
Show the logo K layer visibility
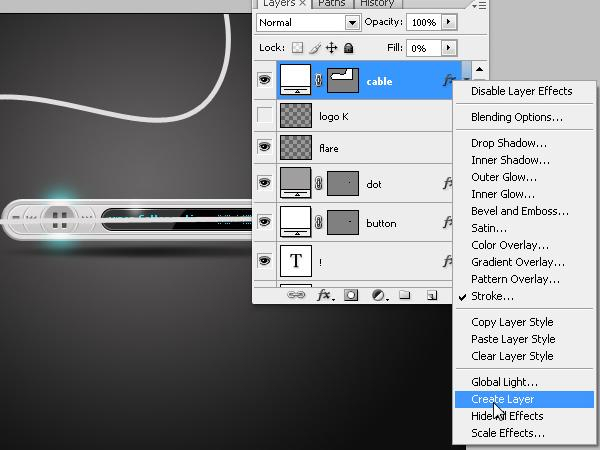coord(264,115)
